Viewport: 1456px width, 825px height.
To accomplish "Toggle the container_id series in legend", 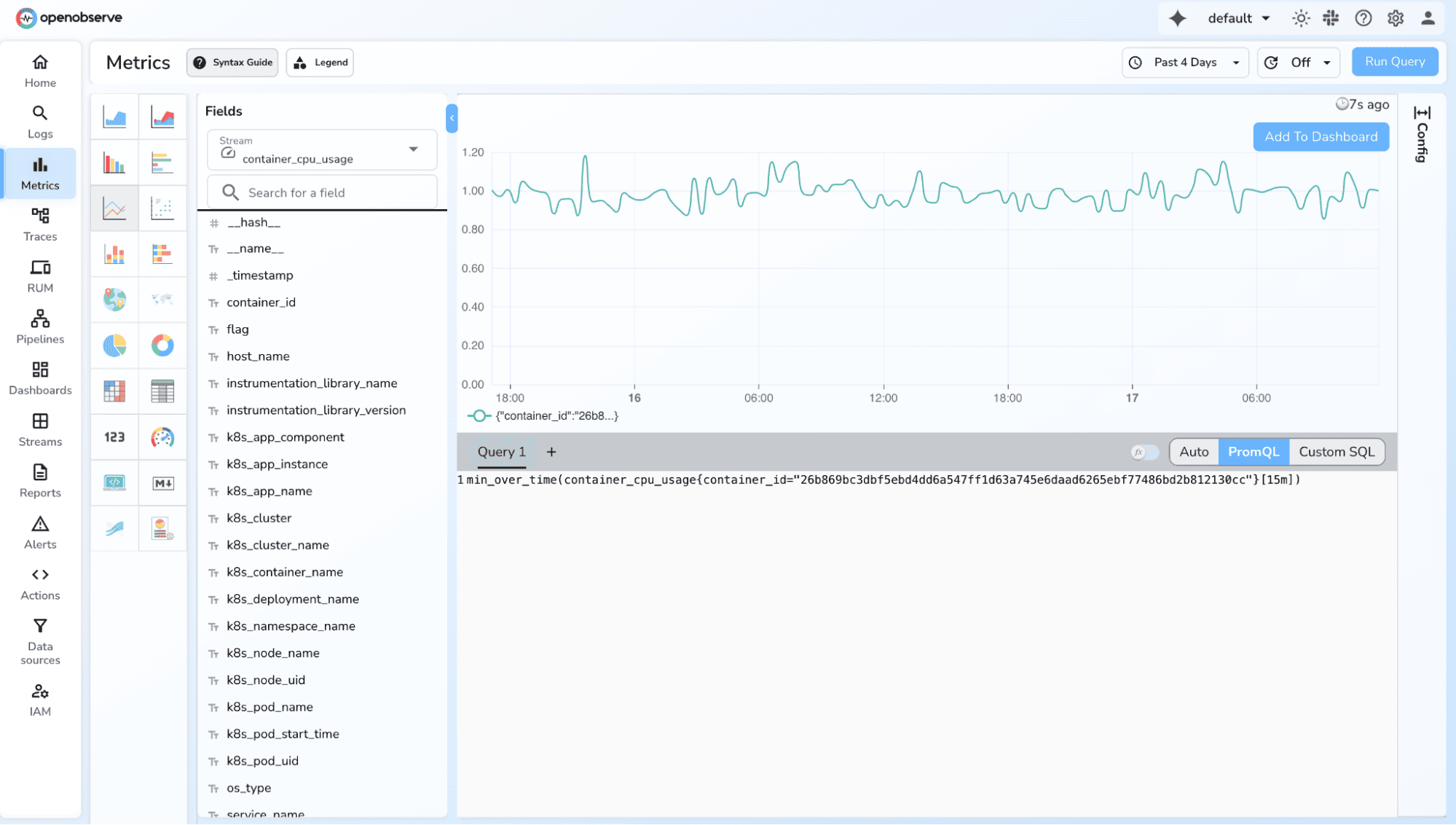I will pos(543,416).
